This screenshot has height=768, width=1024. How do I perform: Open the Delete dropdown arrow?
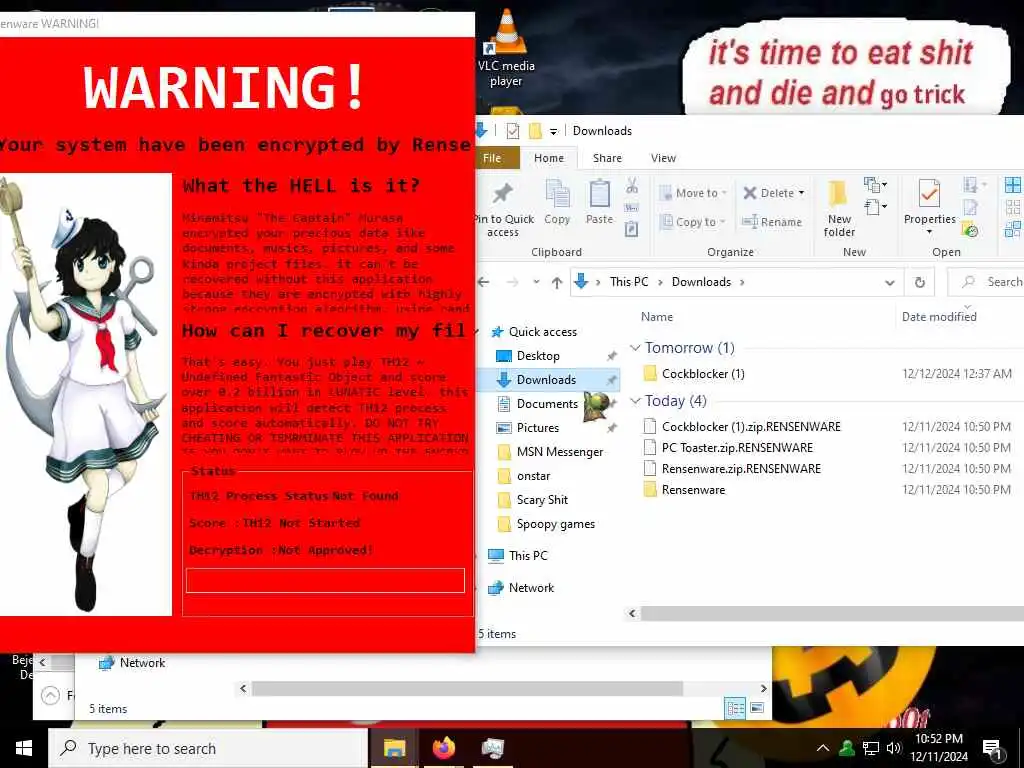point(801,193)
